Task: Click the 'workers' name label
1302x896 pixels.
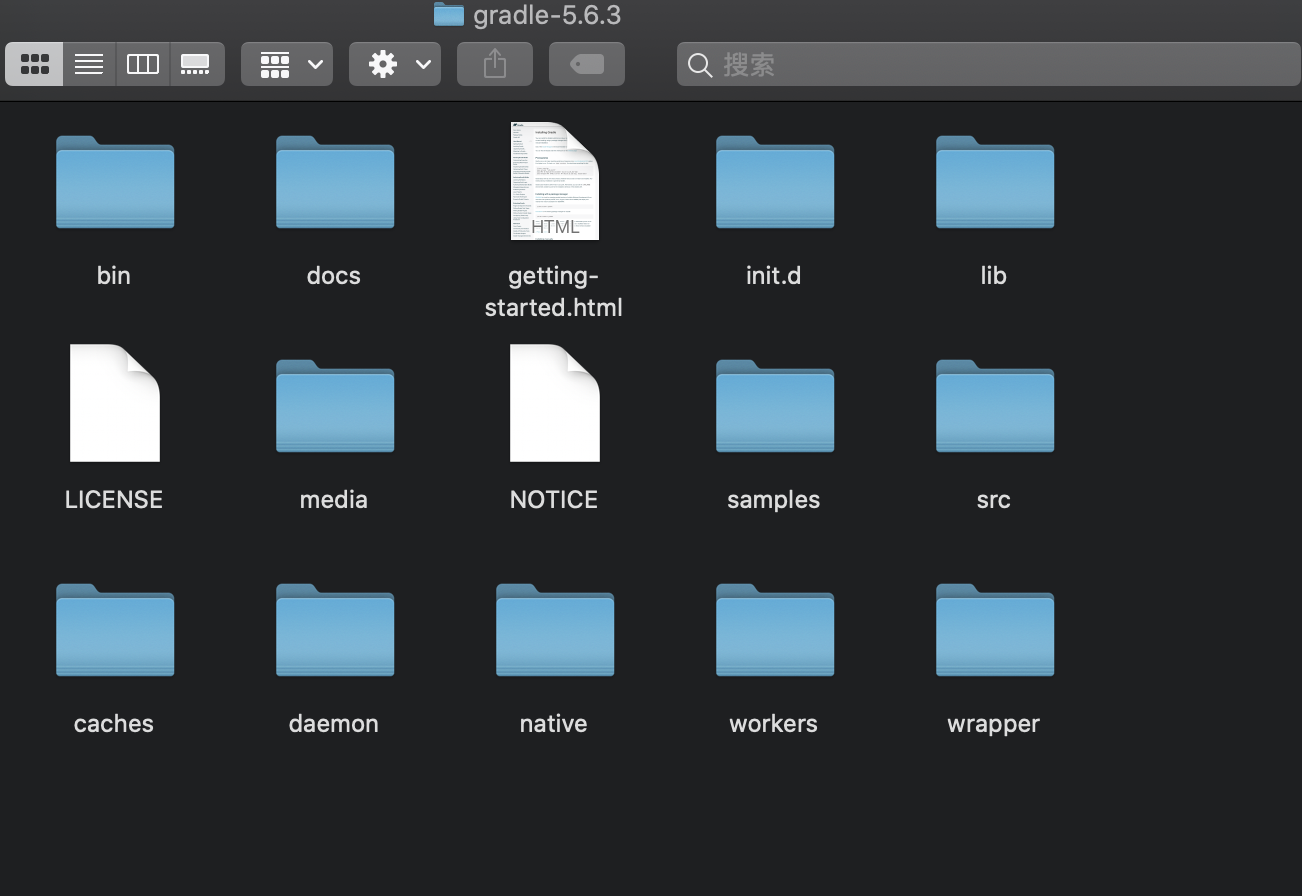Action: click(x=774, y=724)
